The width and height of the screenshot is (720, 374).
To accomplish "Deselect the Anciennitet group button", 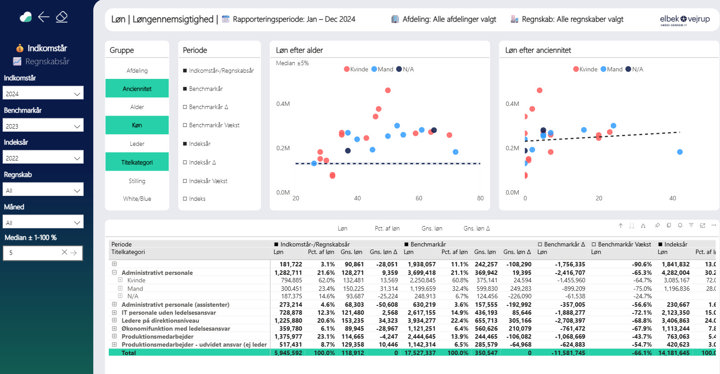I will tap(137, 88).
